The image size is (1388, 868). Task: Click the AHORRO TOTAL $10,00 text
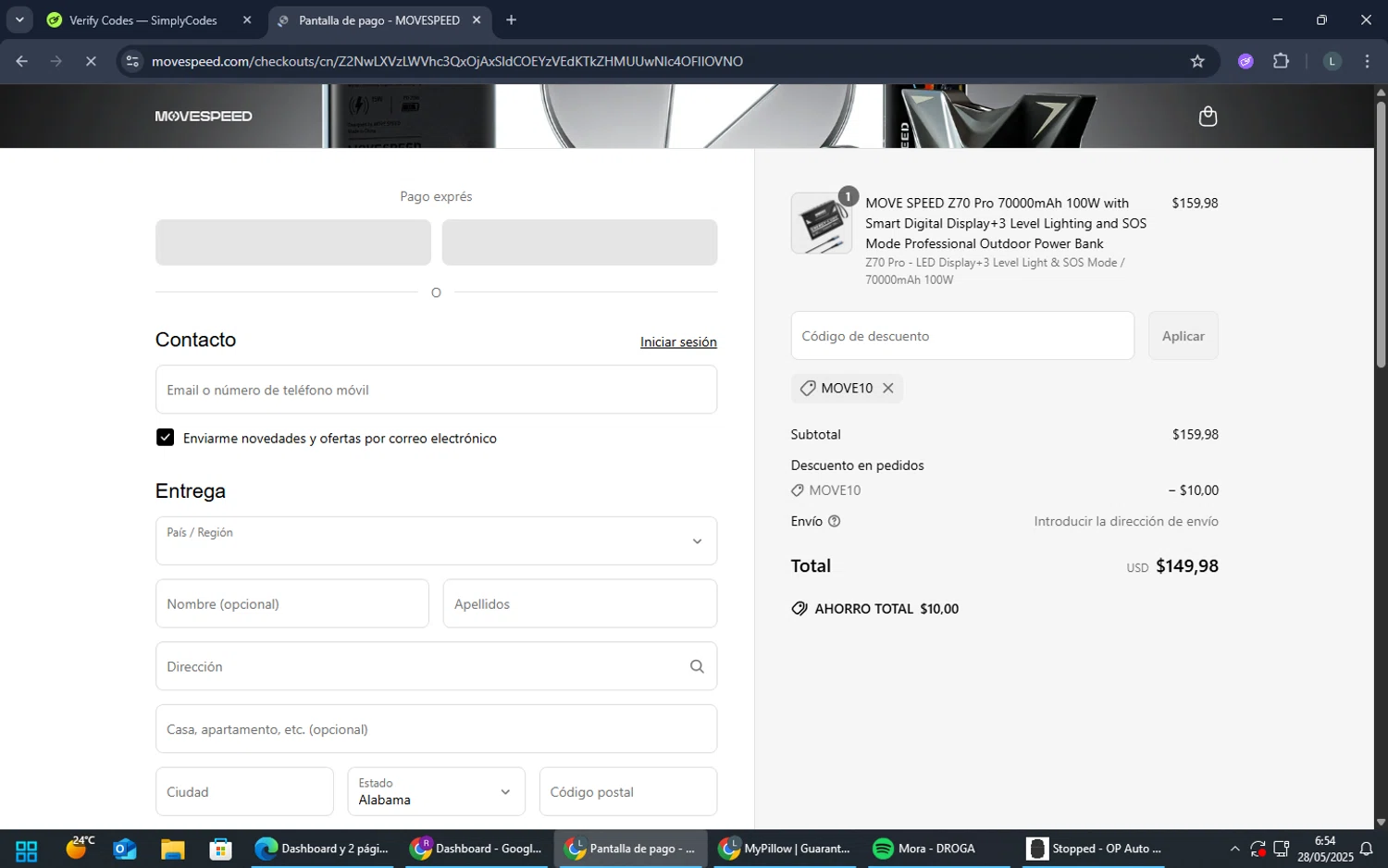pos(886,609)
